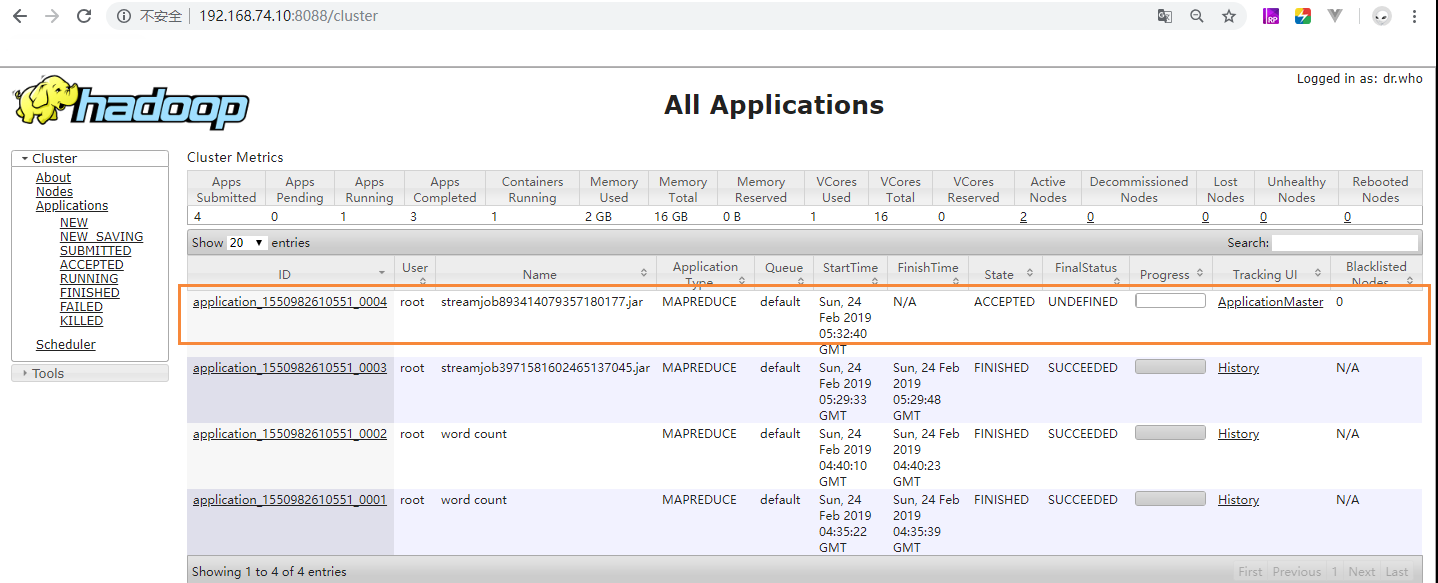The width and height of the screenshot is (1438, 583).
Task: Click progress bar of application 0004
Action: click(x=1170, y=300)
